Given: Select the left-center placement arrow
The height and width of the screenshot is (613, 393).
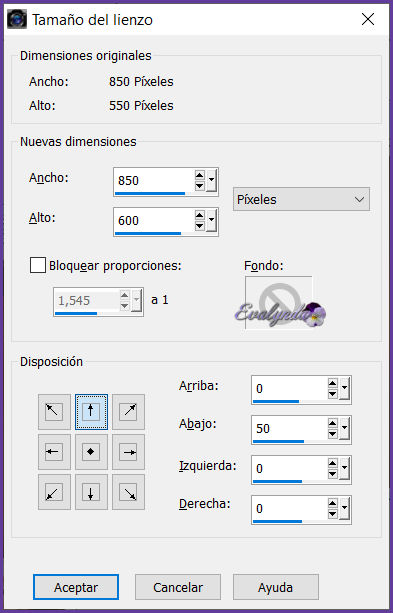Looking at the screenshot, I should click(x=54, y=452).
